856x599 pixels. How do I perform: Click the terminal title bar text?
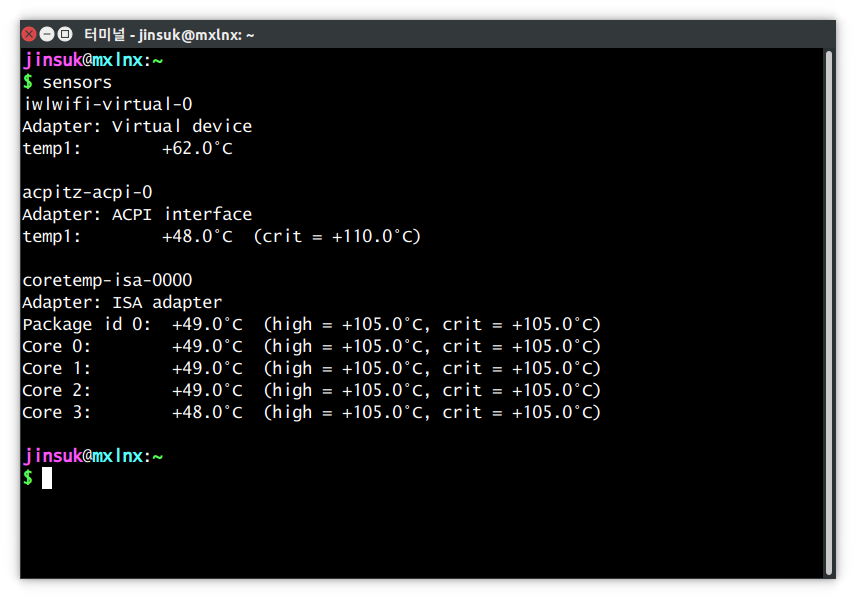point(169,35)
